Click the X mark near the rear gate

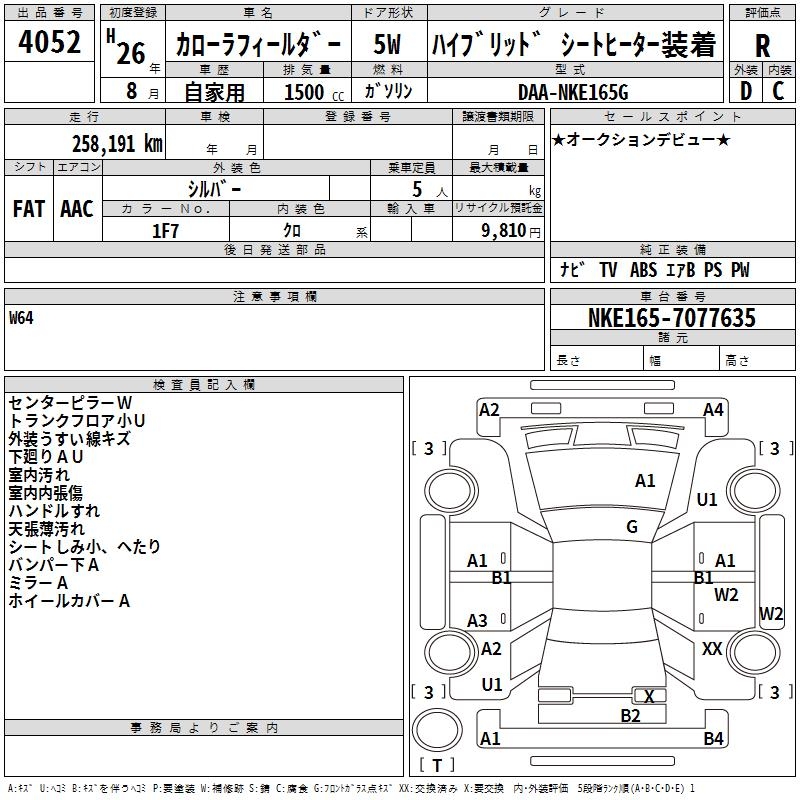point(649,696)
